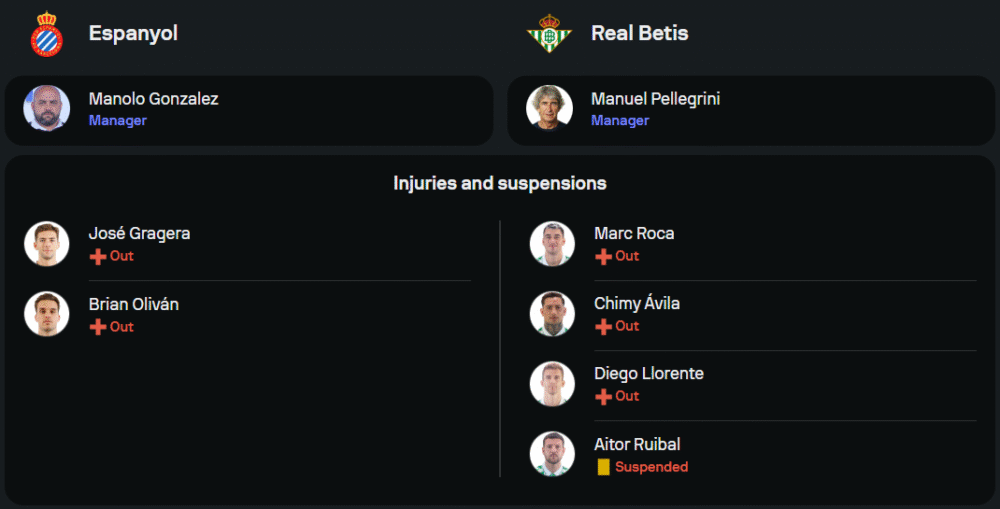The height and width of the screenshot is (509, 1000).
Task: Click the red injury cross beside Marc Roca
Action: click(603, 257)
